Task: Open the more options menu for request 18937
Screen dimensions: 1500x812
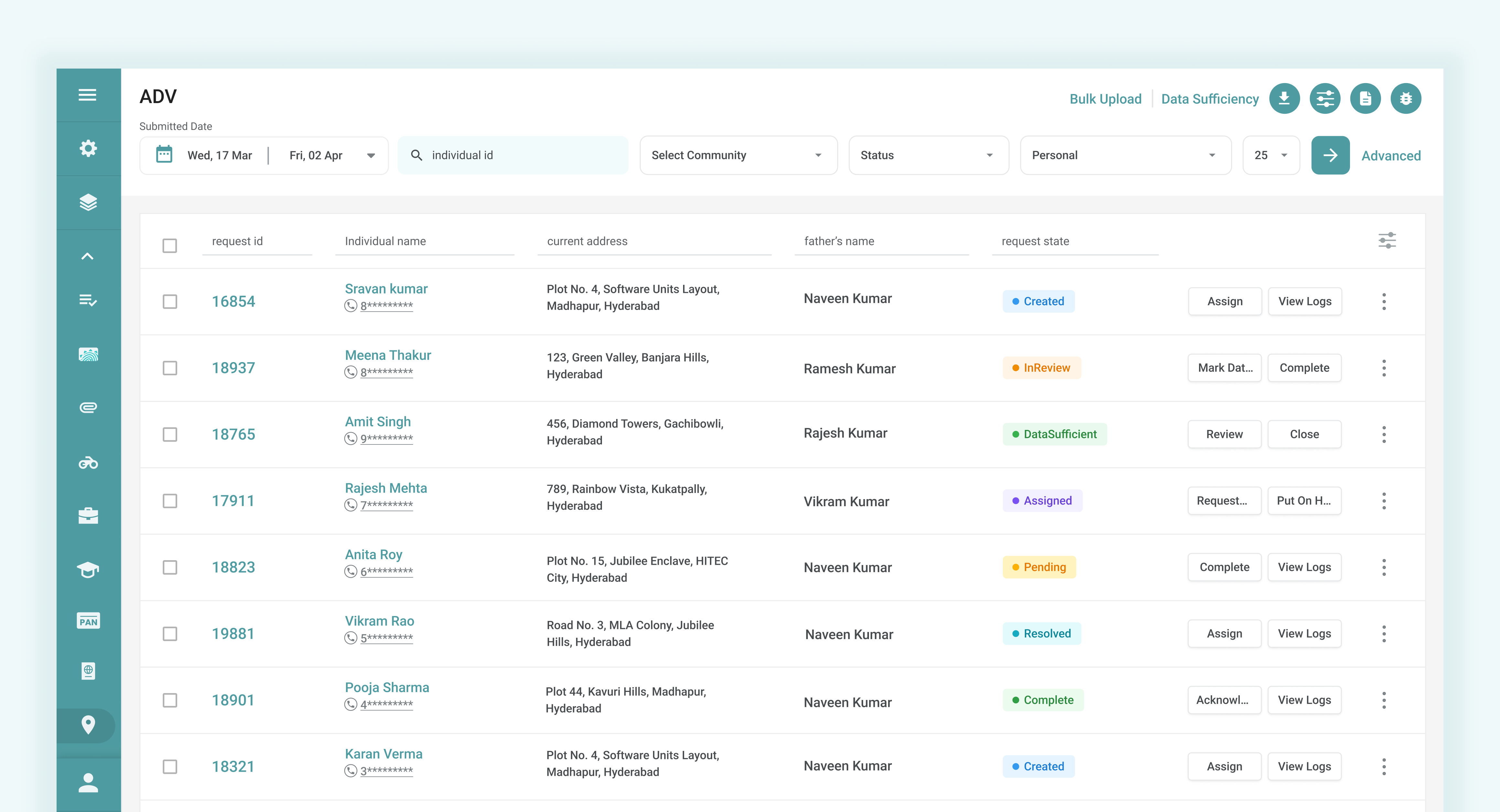Action: pos(1384,367)
